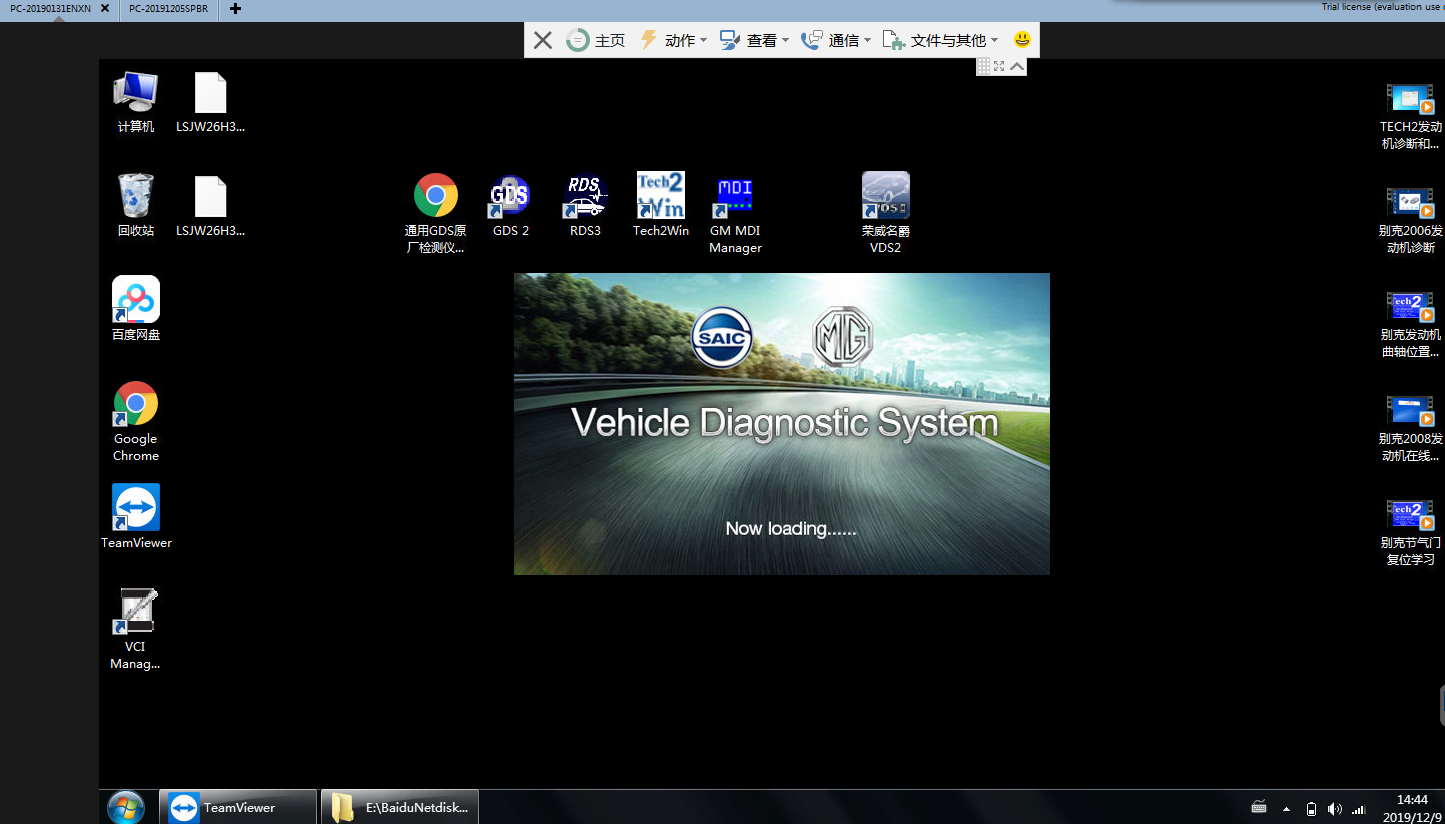The image size is (1445, 824).
Task: Select the 别克2008发动机在线 video file
Action: coord(1411,428)
